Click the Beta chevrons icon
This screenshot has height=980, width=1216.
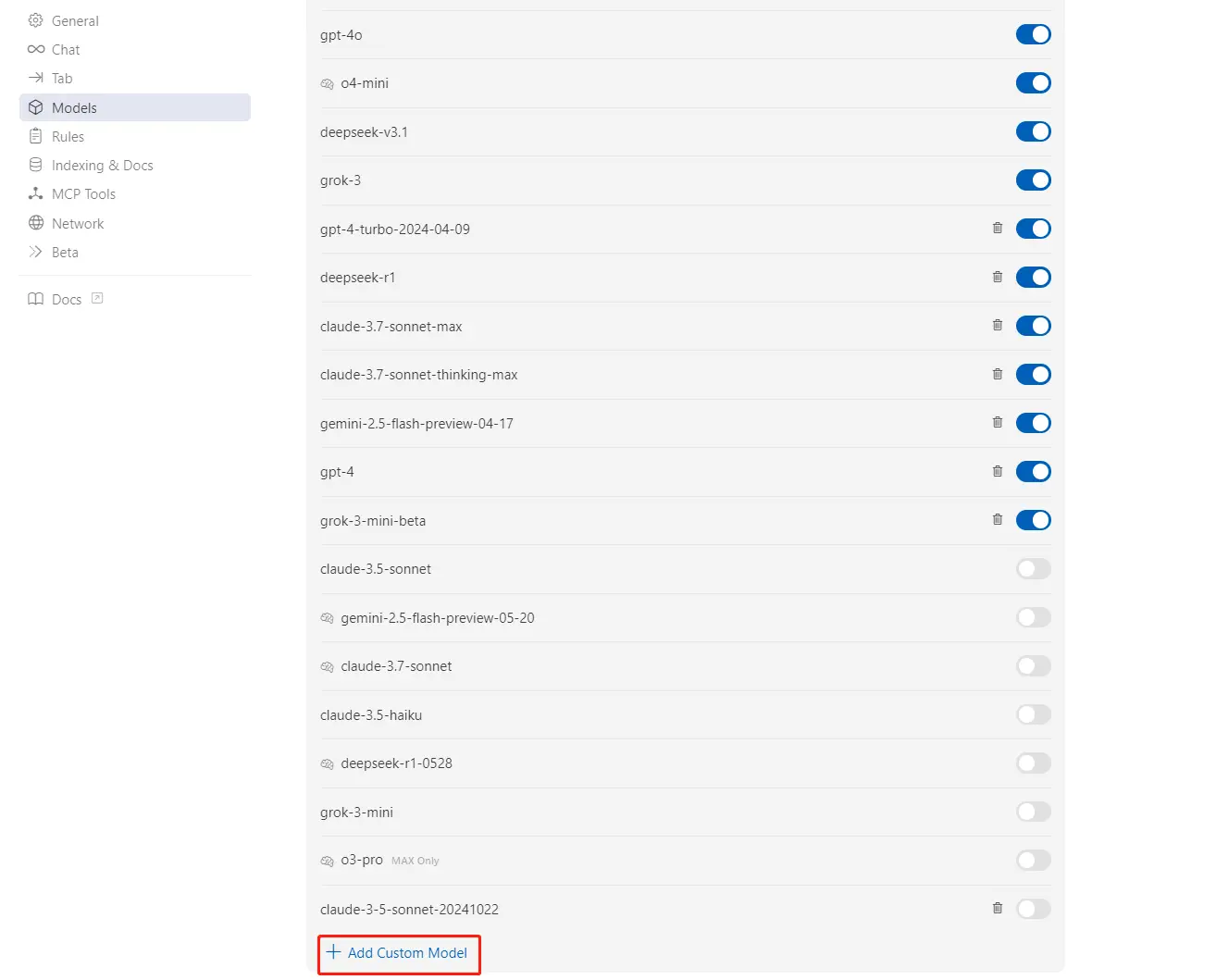click(x=36, y=252)
